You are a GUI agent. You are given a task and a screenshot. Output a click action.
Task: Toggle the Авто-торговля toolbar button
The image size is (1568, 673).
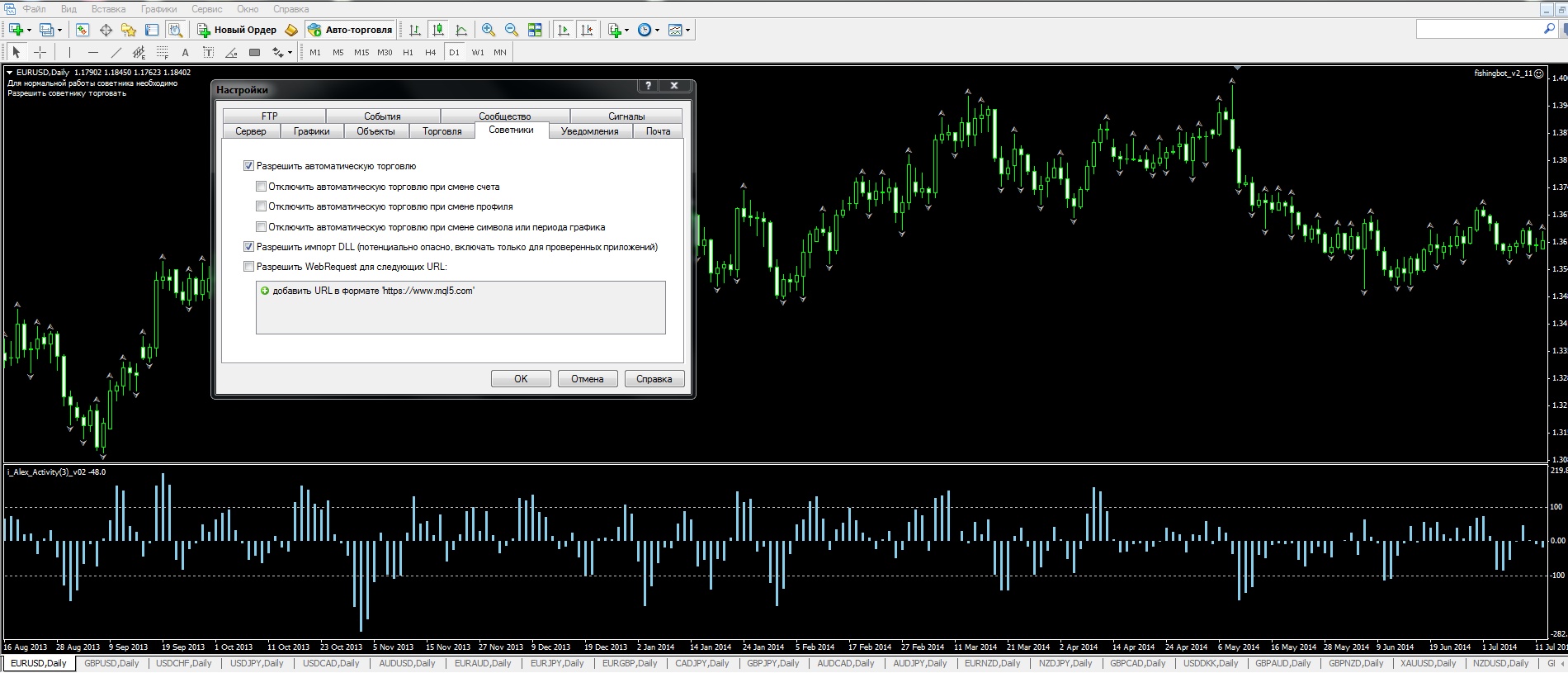350,30
